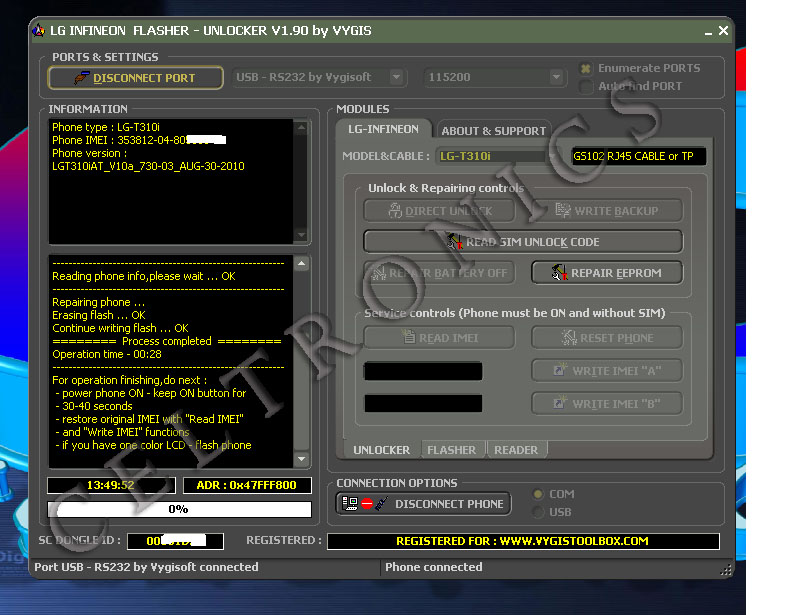
Task: Click the "Process completed" log line
Action: point(167,341)
